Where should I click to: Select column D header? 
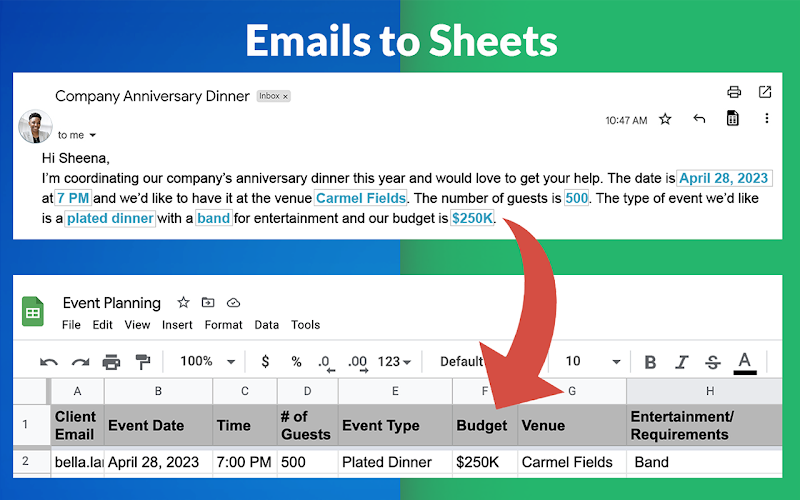coord(307,391)
